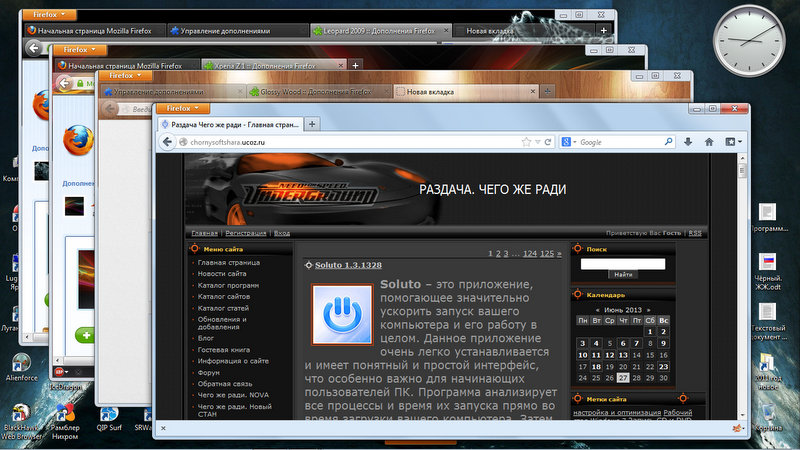
Task: Click 'настройка и оптимизация' tag link
Action: [617, 412]
